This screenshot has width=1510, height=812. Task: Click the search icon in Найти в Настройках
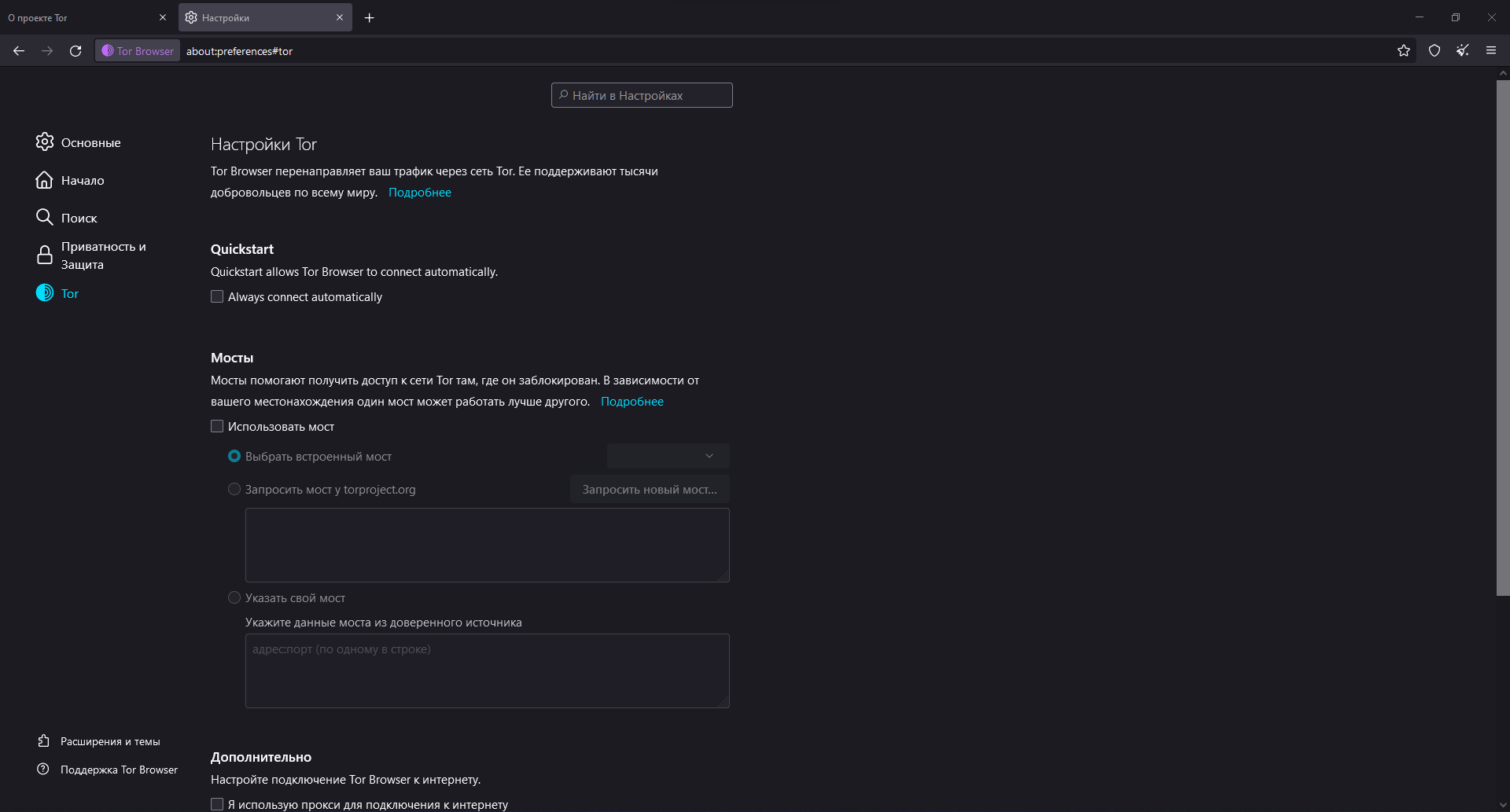pos(563,95)
